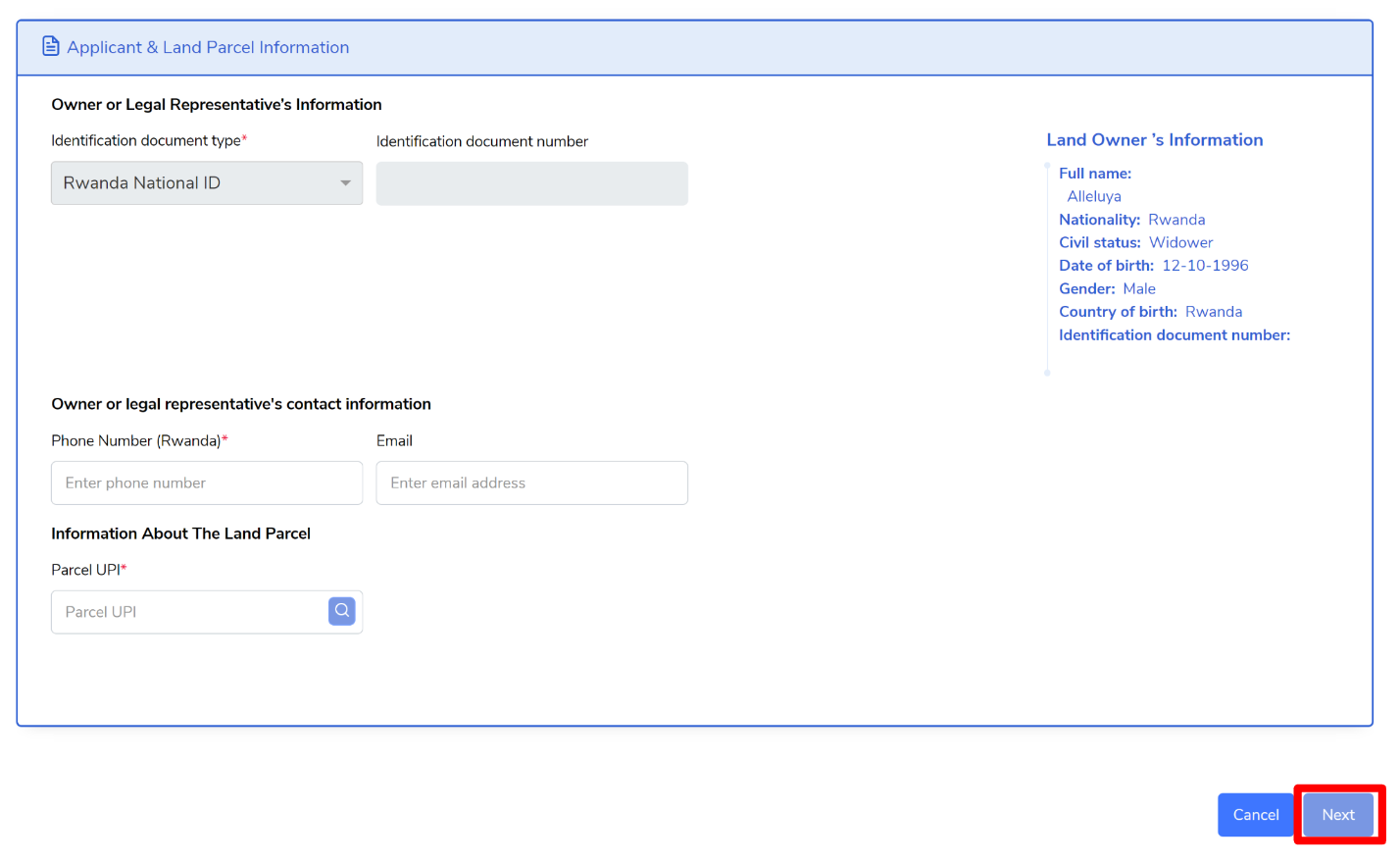Click the Land Owner's Information heading
The image size is (1400, 863).
(1155, 140)
